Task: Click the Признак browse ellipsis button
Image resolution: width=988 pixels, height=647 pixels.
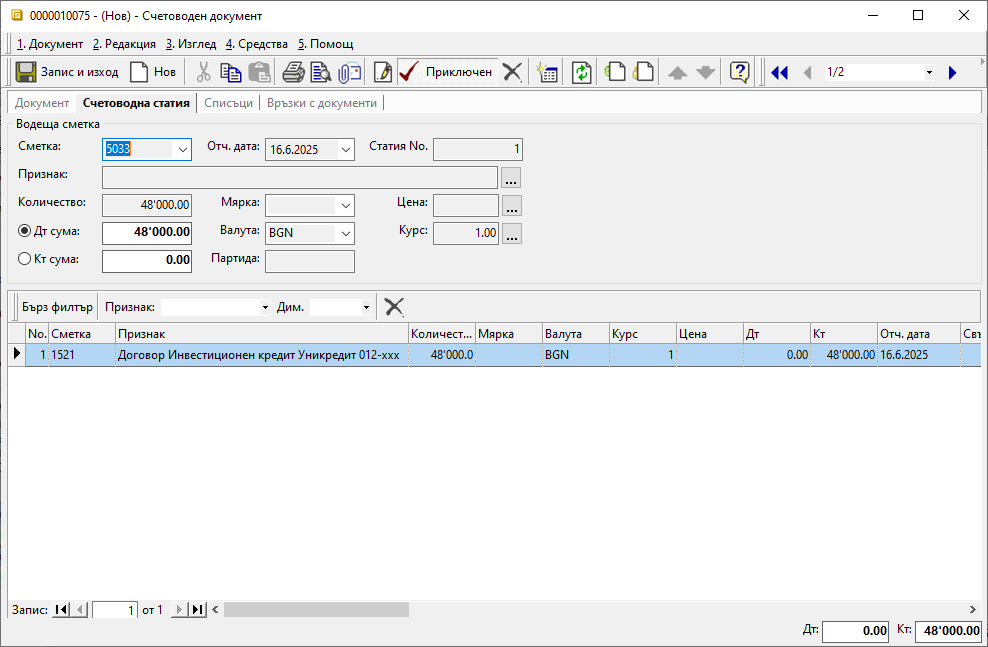Action: point(512,178)
